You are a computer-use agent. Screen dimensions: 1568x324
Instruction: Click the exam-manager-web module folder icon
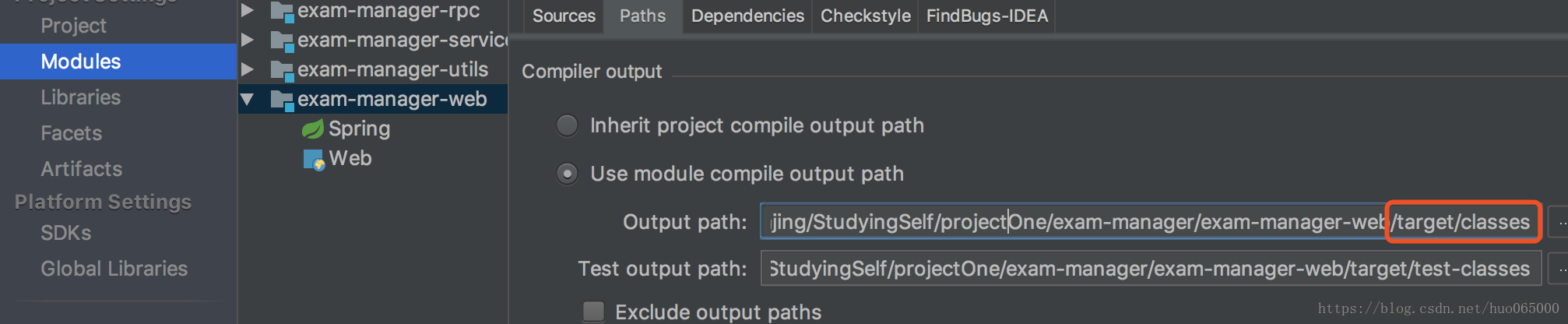click(281, 100)
